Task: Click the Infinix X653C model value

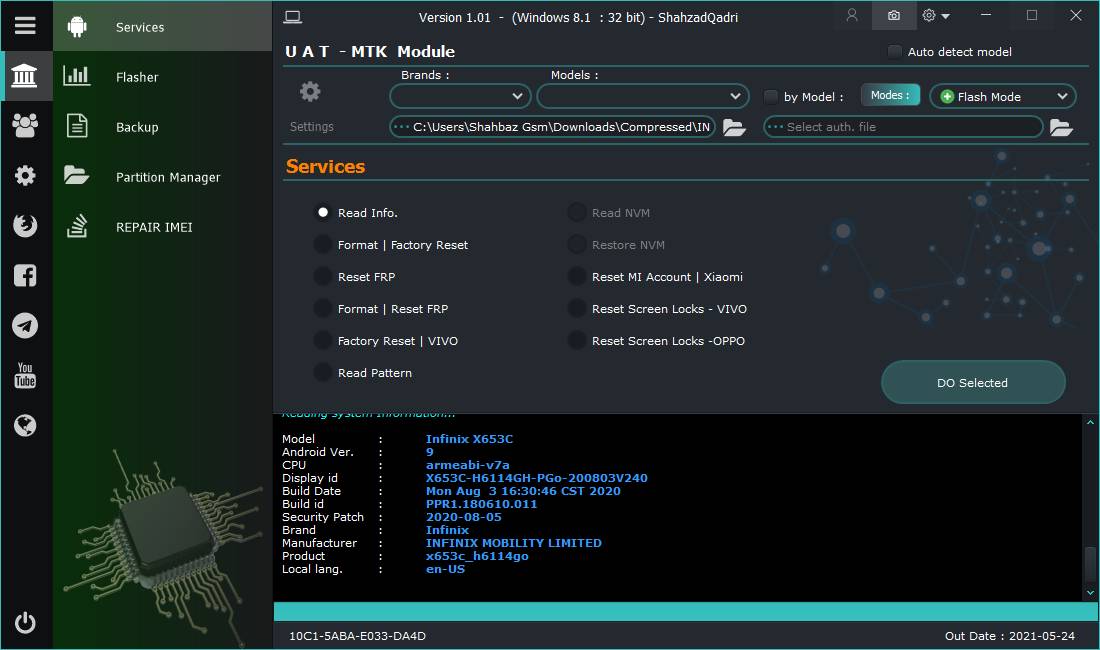Action: pos(469,439)
